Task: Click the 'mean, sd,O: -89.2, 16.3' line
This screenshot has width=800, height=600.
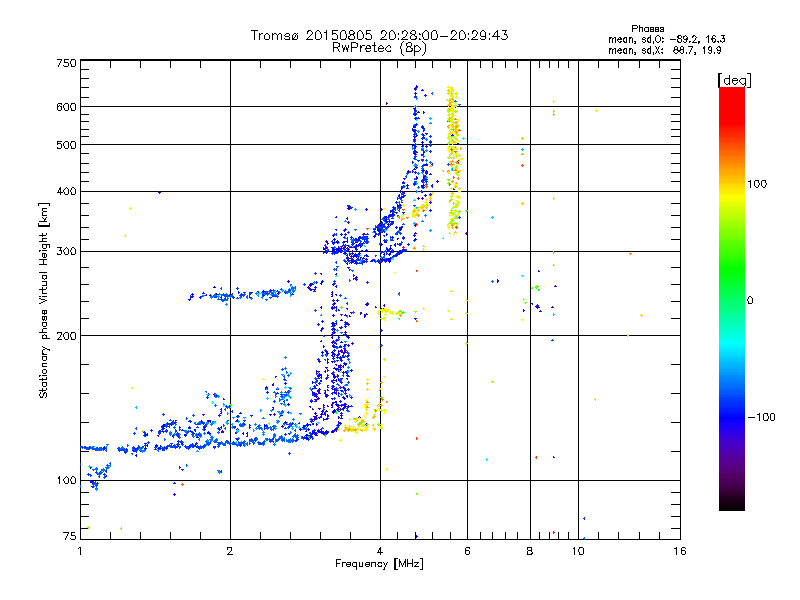Action: pos(667,39)
